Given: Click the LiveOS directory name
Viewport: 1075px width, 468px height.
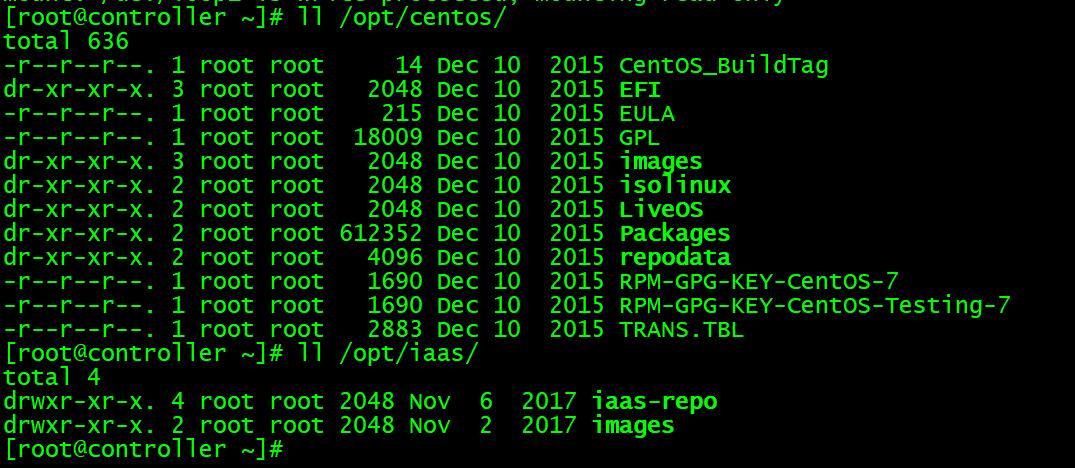Looking at the screenshot, I should click(661, 210).
